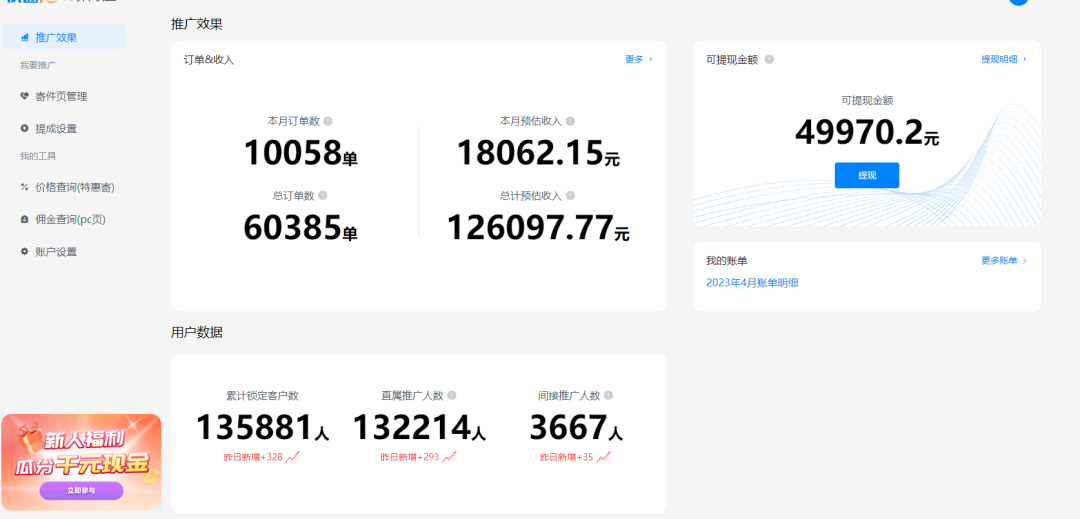Click the 新人福利 promotional banner
The image size is (1080, 519).
click(81, 462)
